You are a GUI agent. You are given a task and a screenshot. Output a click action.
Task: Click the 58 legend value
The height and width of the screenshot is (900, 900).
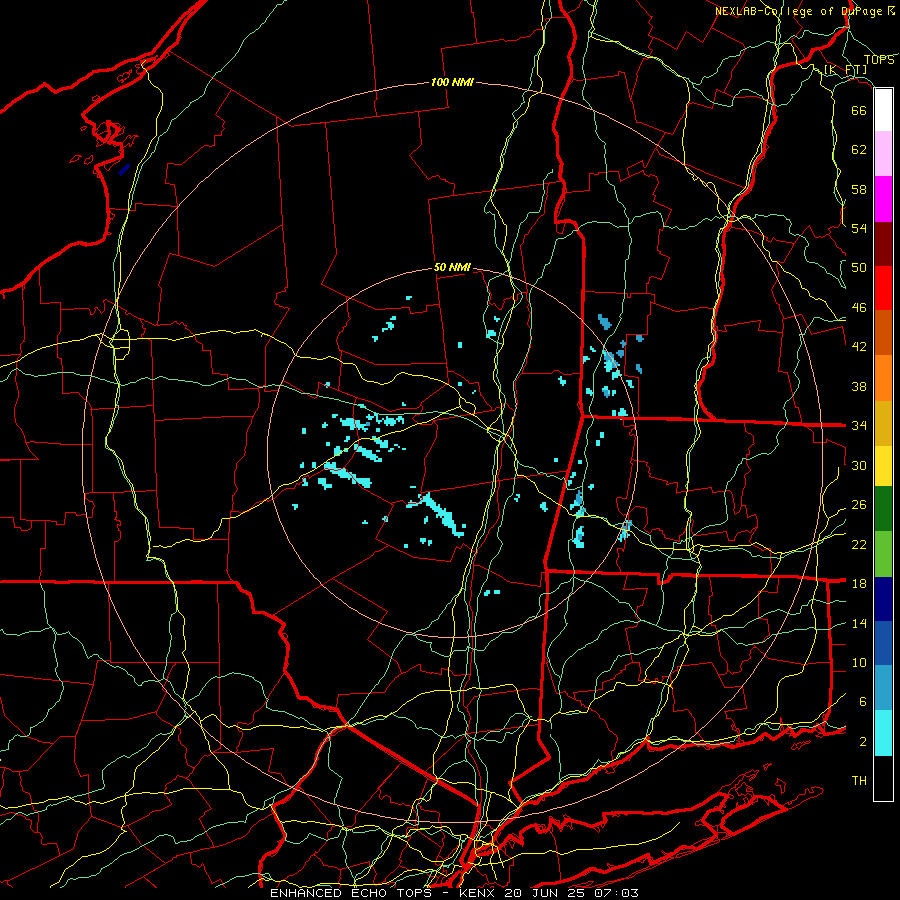click(x=859, y=189)
